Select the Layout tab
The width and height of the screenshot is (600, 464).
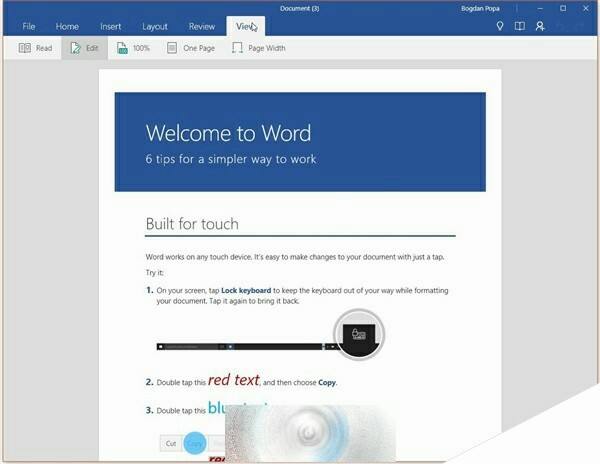pyautogui.click(x=155, y=26)
